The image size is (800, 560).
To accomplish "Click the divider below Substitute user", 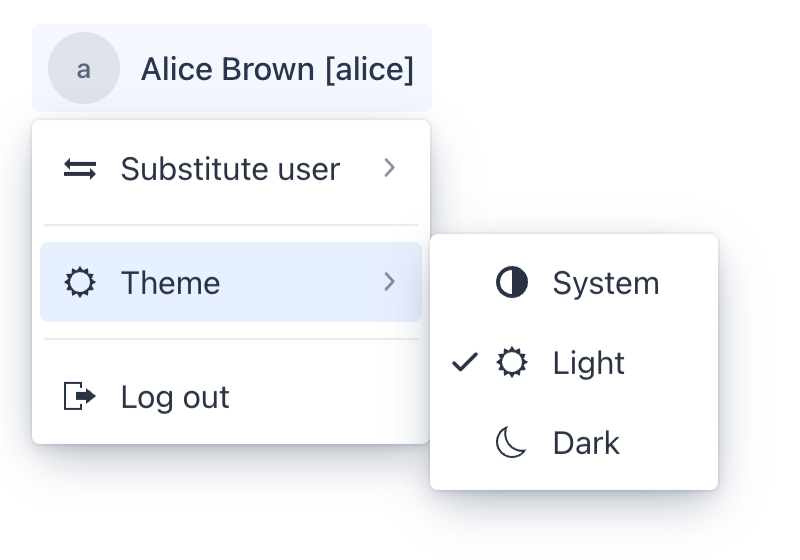I will [231, 225].
